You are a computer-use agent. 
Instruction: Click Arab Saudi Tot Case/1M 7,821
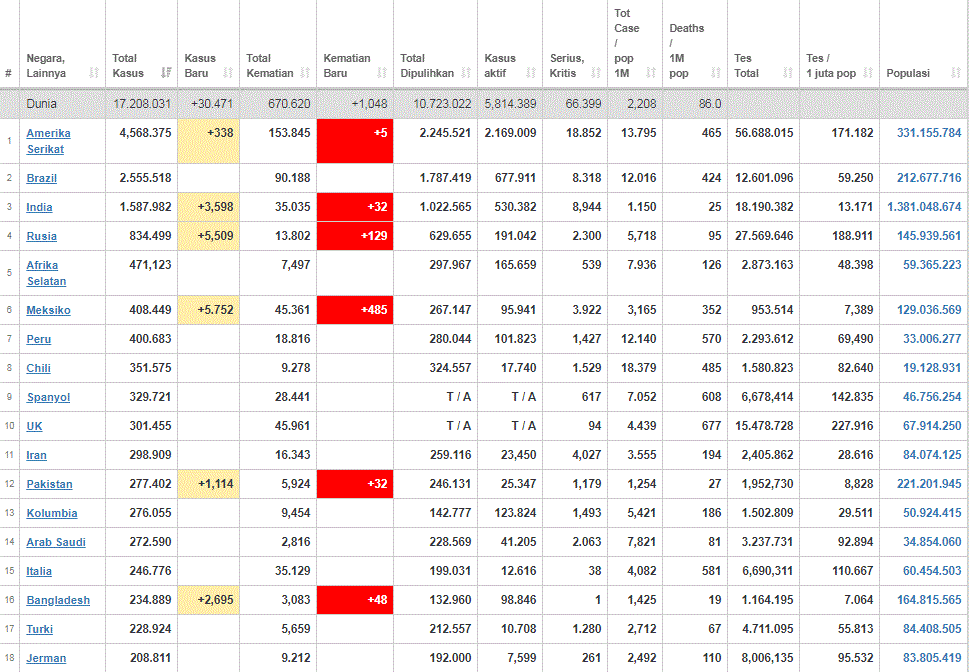(x=641, y=542)
